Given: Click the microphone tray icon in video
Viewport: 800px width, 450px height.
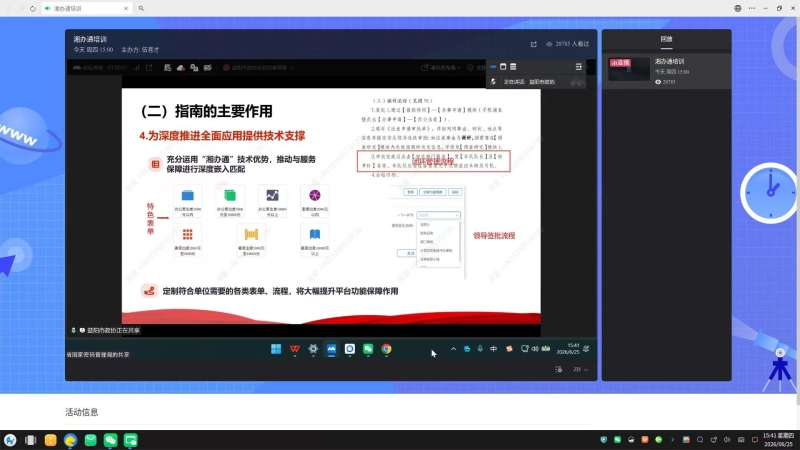Looking at the screenshot, I should (480, 349).
